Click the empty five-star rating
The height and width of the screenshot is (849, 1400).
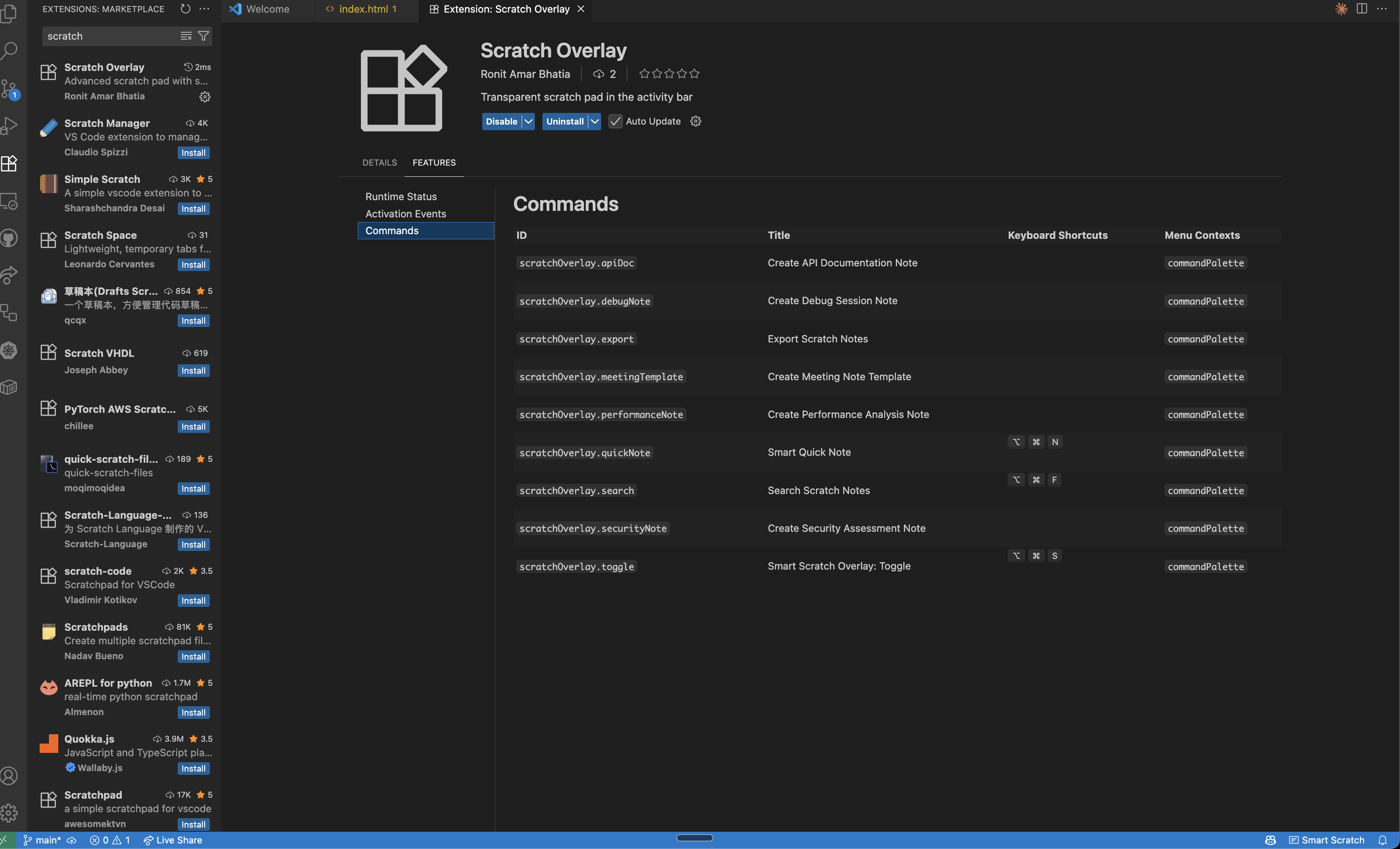coord(669,74)
